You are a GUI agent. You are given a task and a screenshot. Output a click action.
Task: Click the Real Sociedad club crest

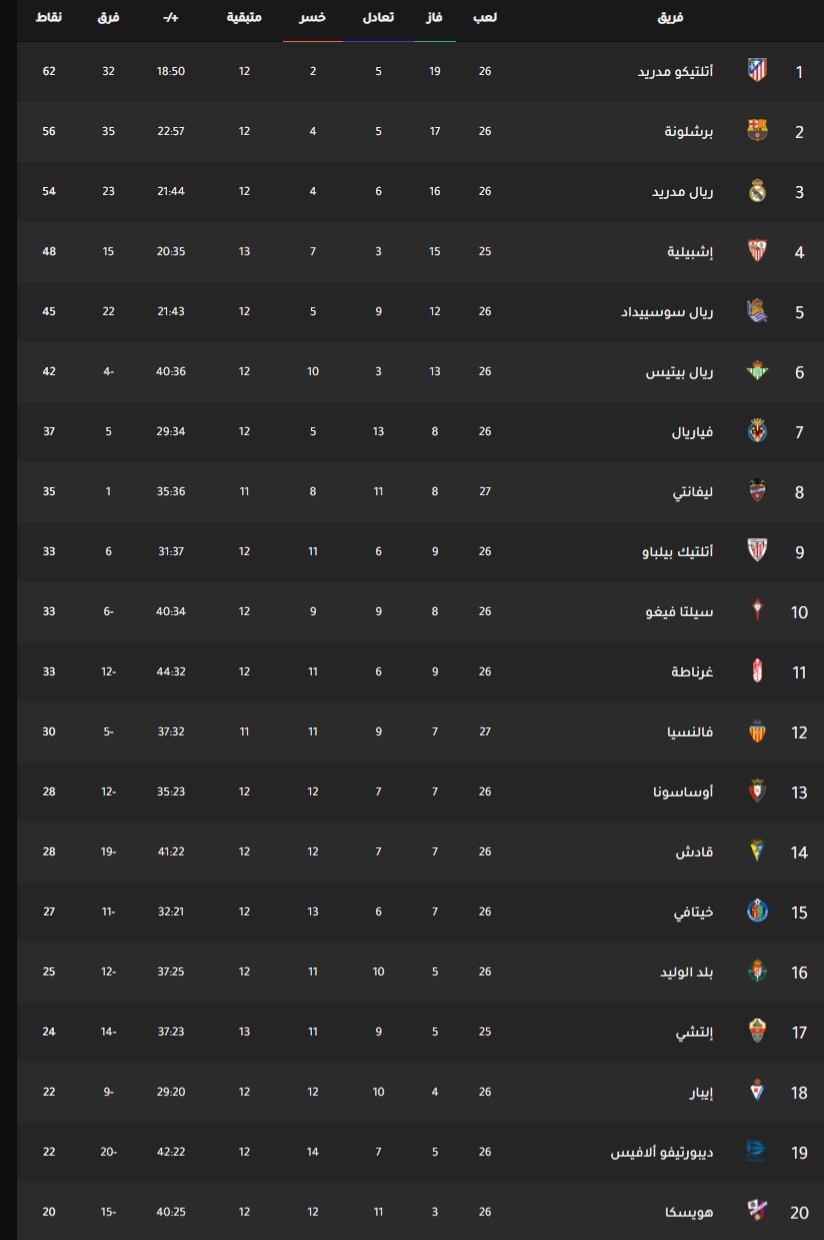click(758, 311)
